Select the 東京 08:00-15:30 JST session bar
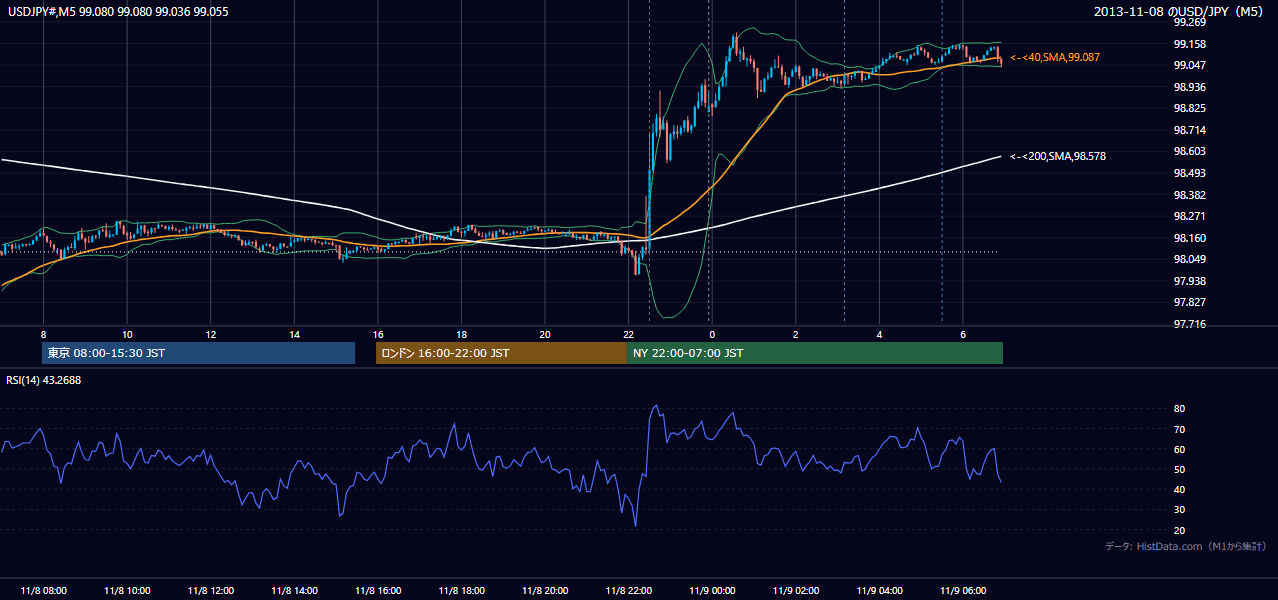Viewport: 1278px width, 600px height. click(198, 353)
